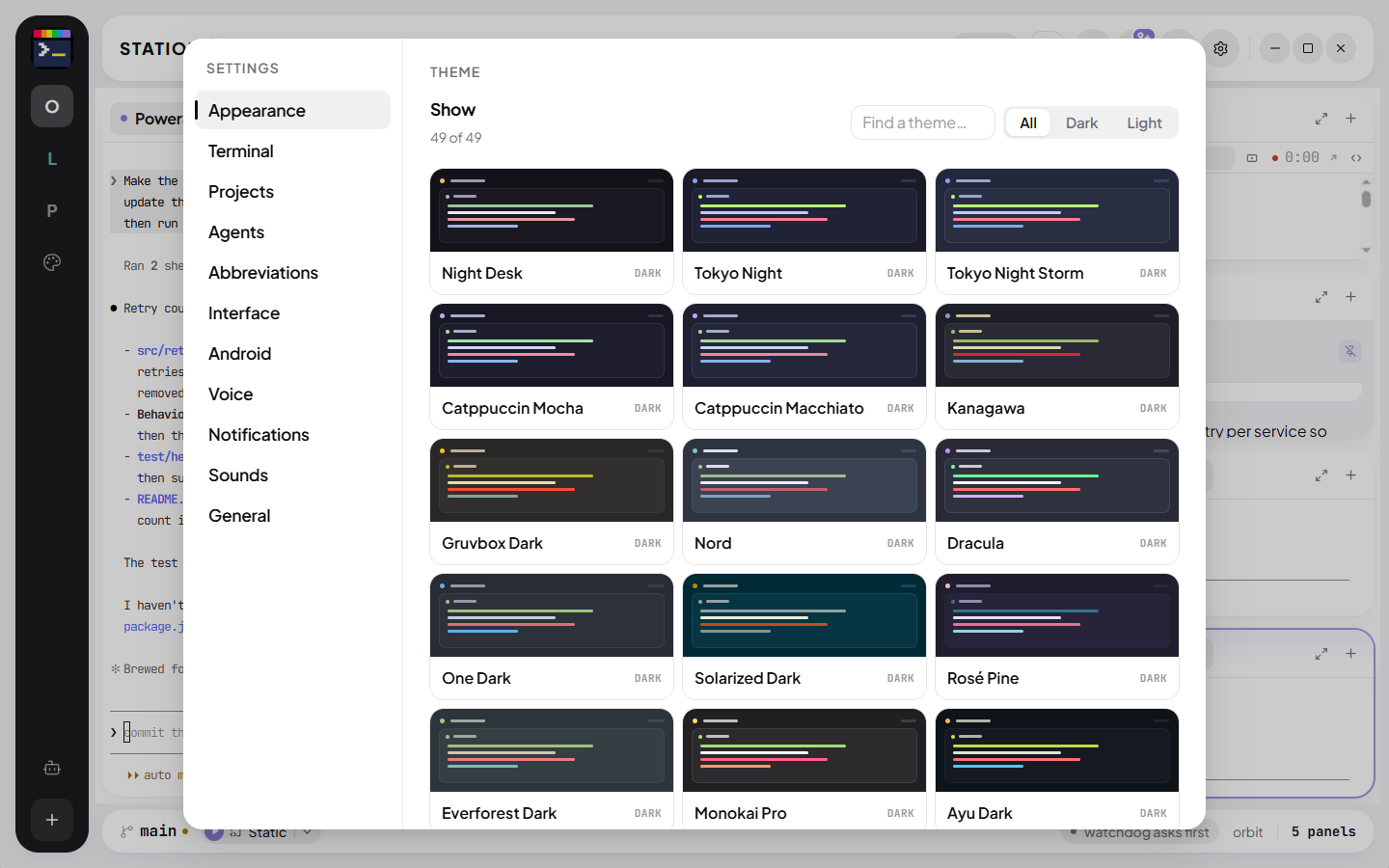The height and width of the screenshot is (868, 1389).
Task: Click the plus button in left sidebar
Action: (52, 820)
